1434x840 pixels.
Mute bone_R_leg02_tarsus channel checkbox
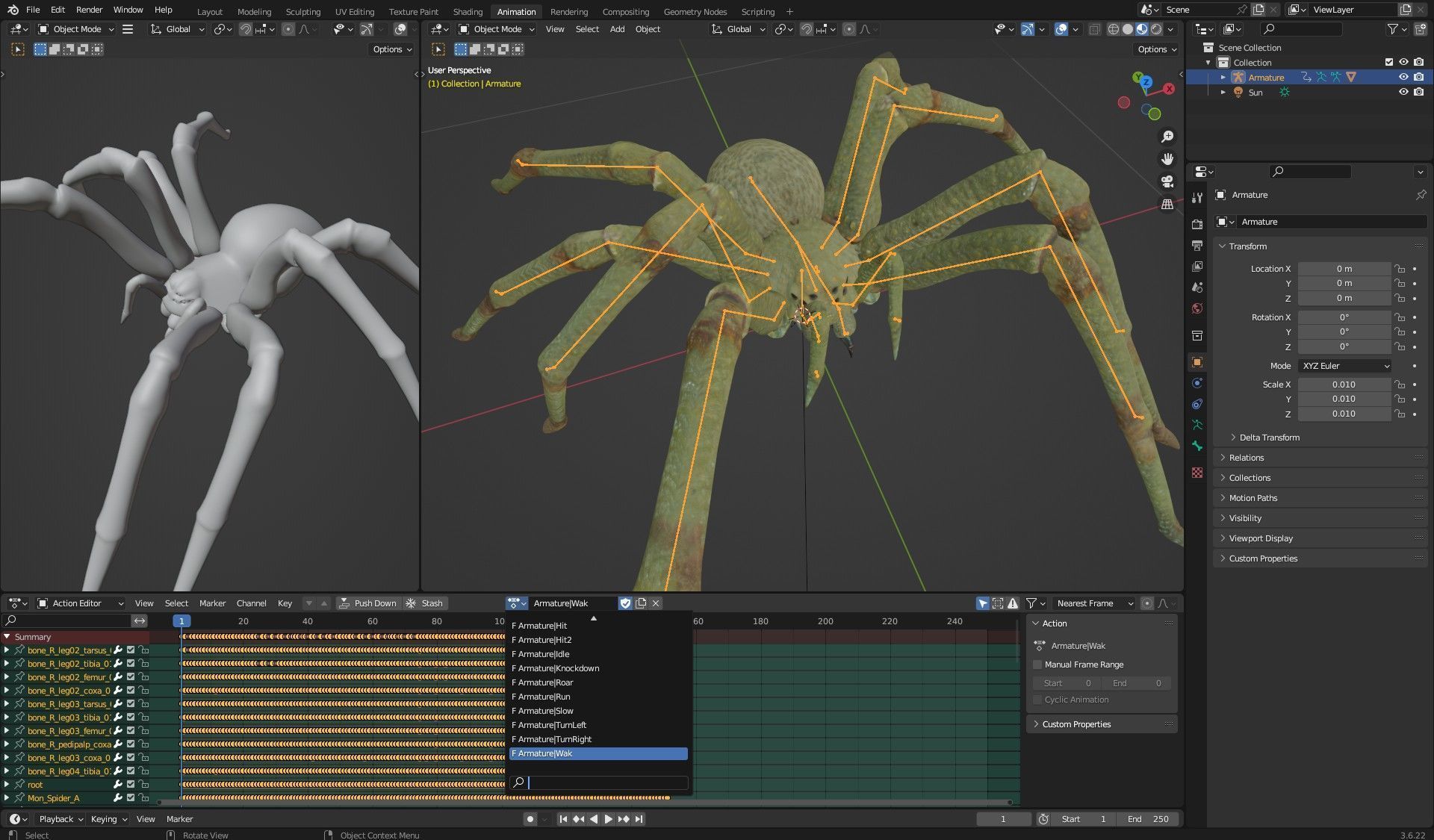tap(131, 650)
